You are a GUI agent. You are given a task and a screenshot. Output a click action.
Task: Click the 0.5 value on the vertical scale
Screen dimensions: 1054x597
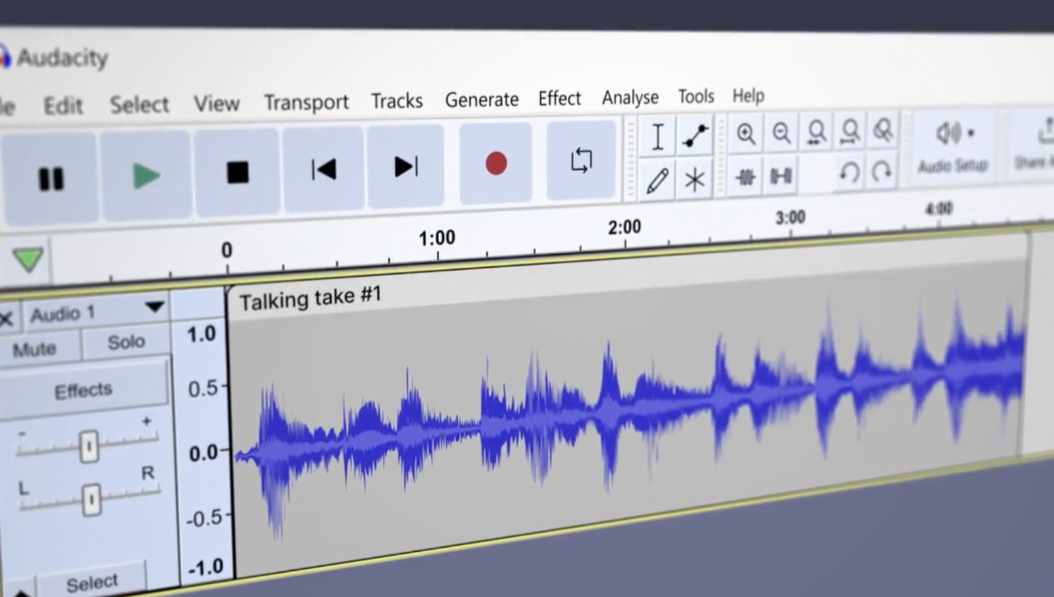[202, 388]
